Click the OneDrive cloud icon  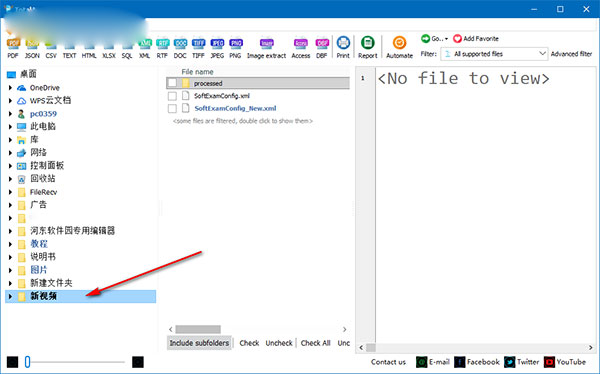21,88
